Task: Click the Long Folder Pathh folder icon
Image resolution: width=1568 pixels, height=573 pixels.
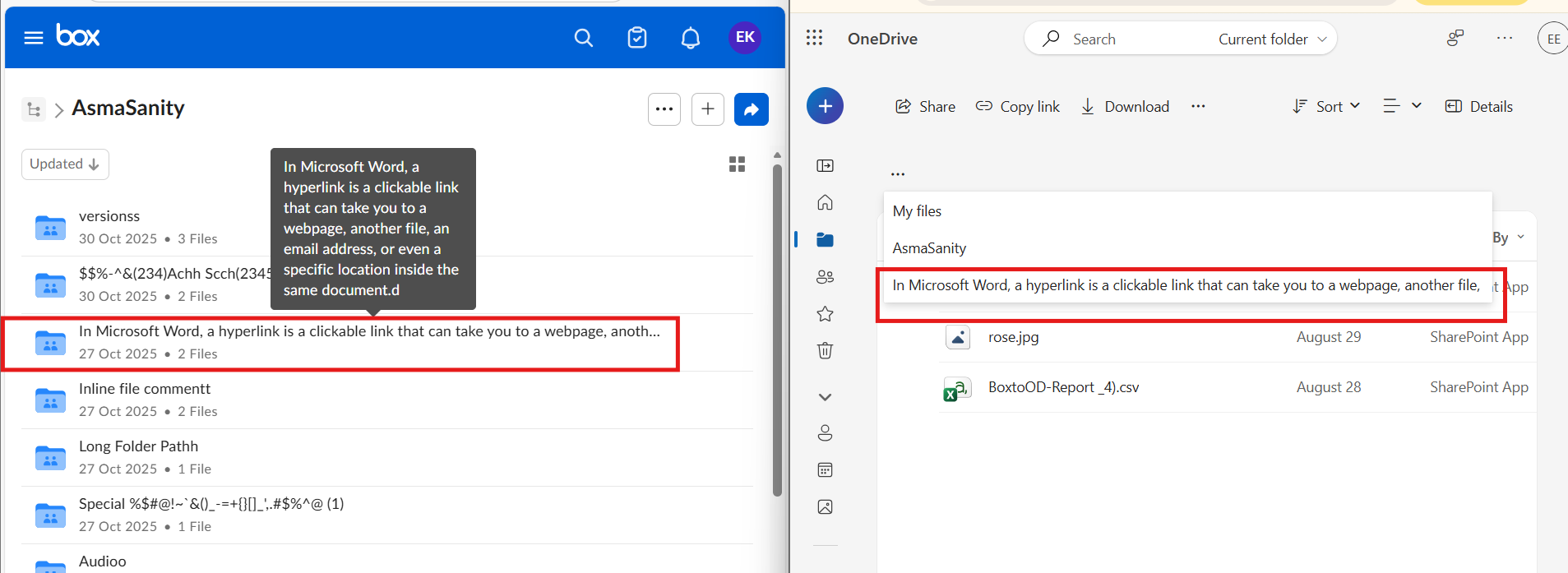Action: [50, 458]
